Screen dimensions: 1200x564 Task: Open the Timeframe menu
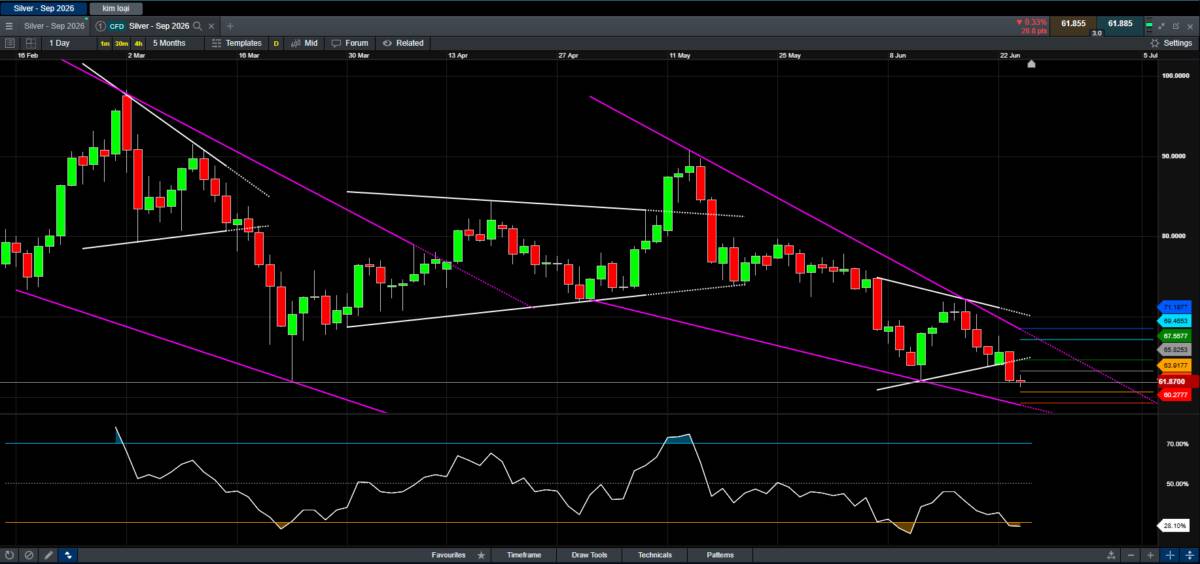(x=524, y=554)
